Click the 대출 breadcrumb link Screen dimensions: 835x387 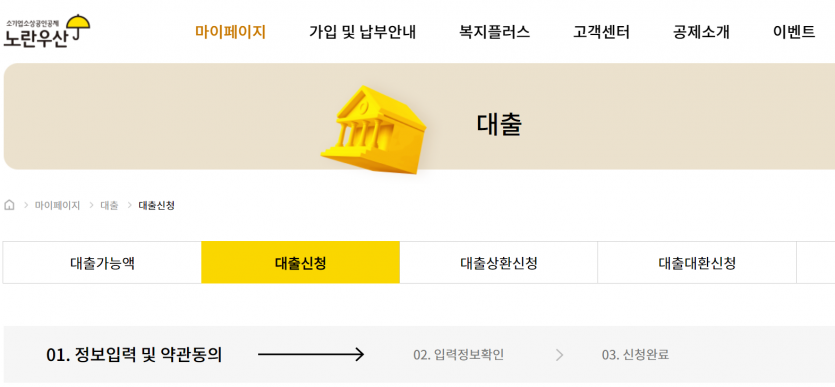(109, 205)
